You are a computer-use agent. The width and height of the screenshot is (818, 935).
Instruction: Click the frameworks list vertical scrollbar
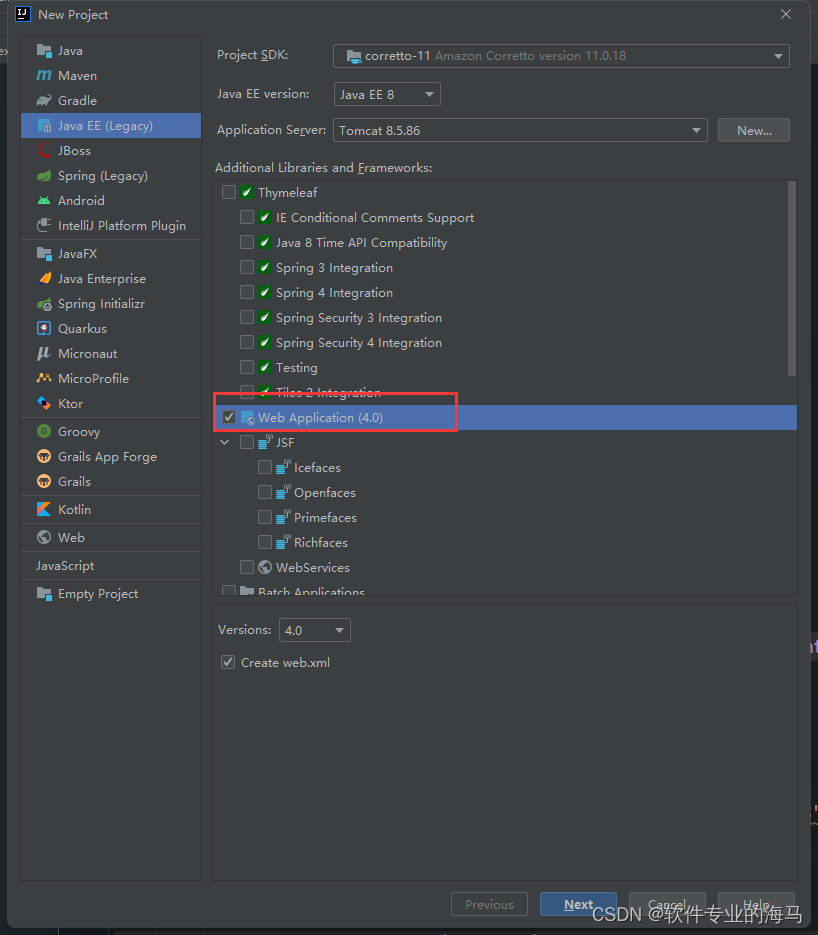point(792,278)
